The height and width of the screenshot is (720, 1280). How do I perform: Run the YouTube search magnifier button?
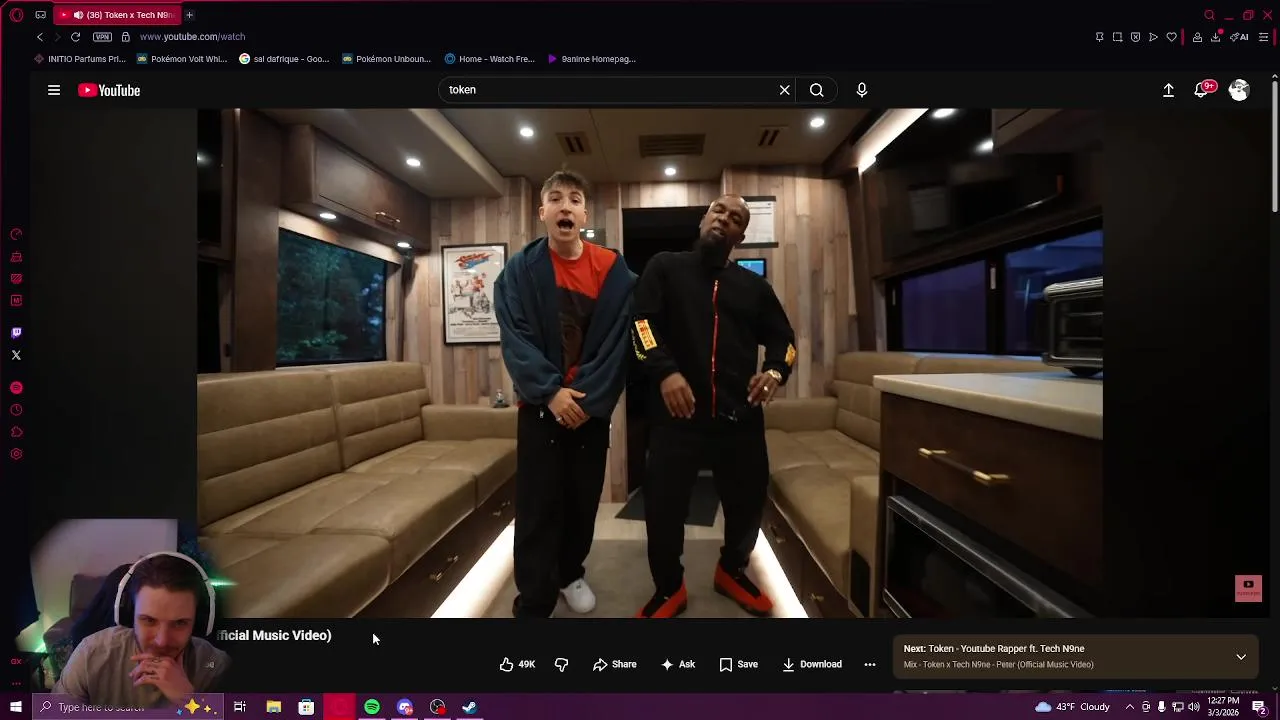(817, 90)
